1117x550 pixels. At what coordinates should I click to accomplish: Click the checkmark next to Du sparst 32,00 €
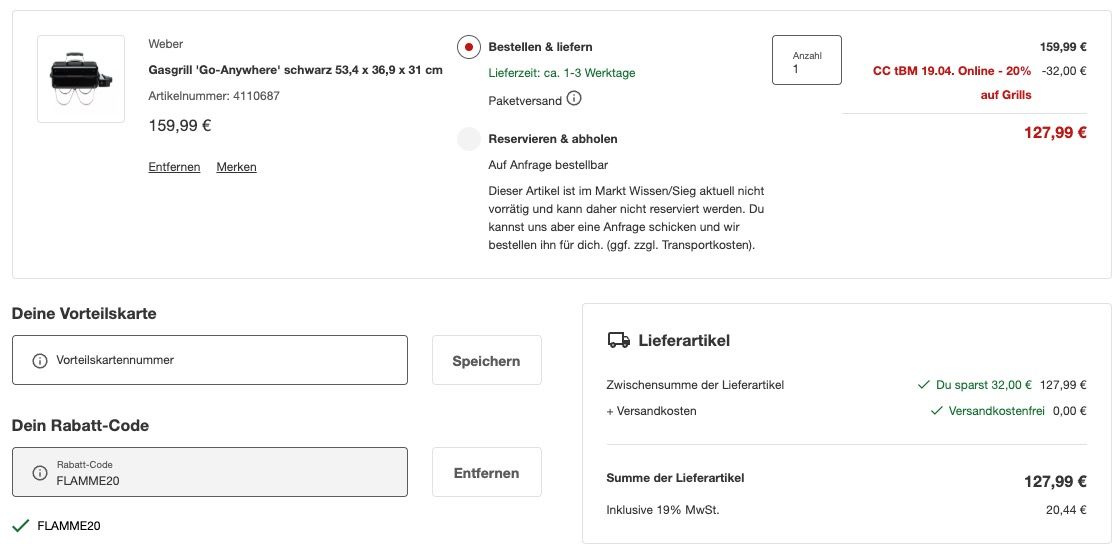pos(924,384)
